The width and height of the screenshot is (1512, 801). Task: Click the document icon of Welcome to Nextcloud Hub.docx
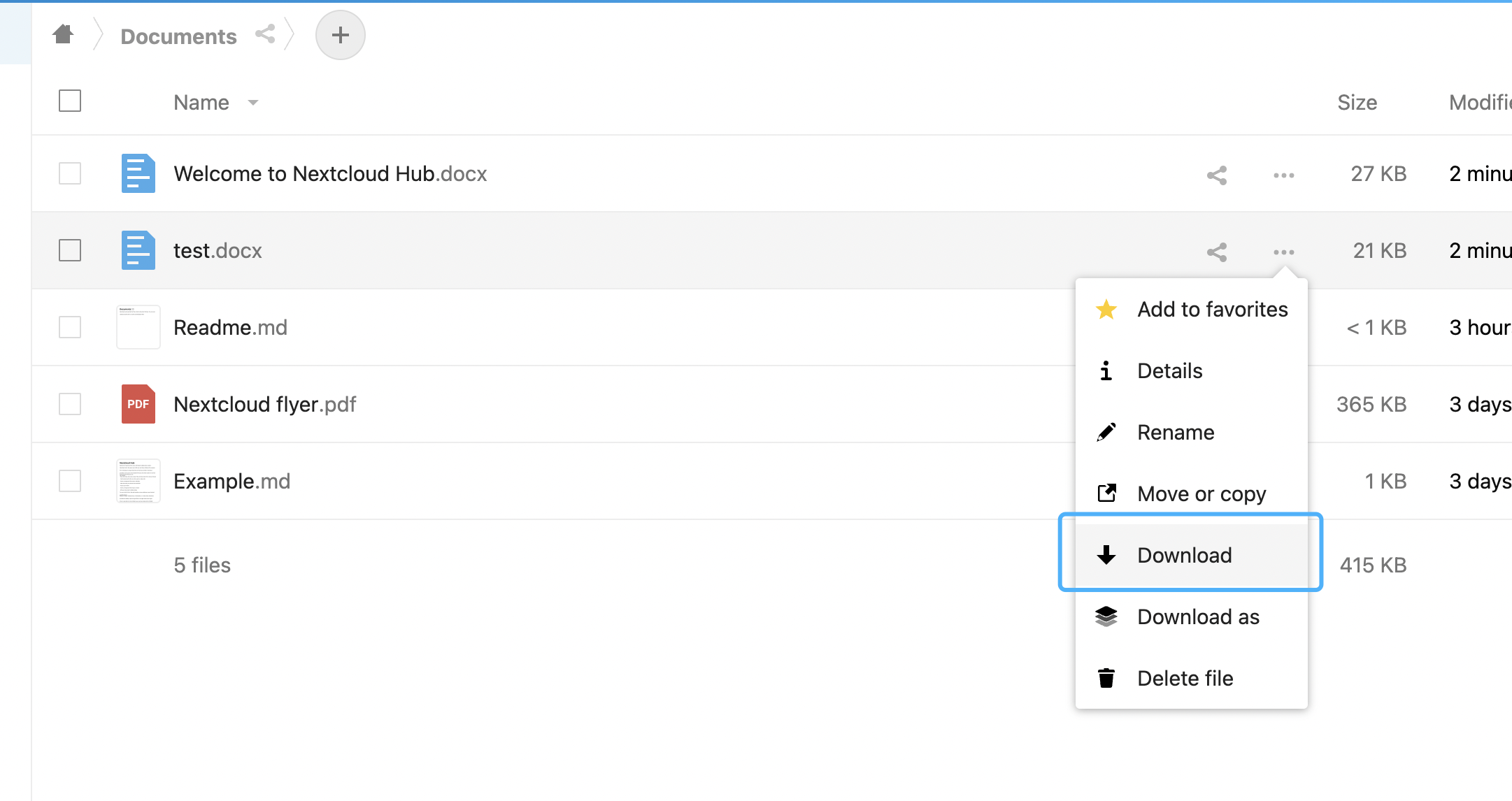pos(137,173)
